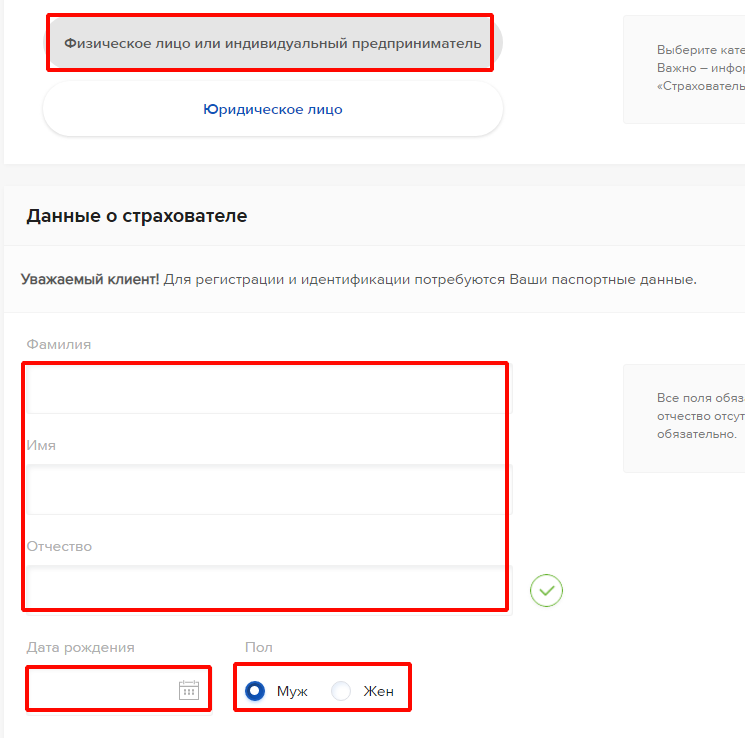745x738 pixels.
Task: Choose Физическое лицо или индивидуальный предприниматель
Action: click(x=273, y=43)
